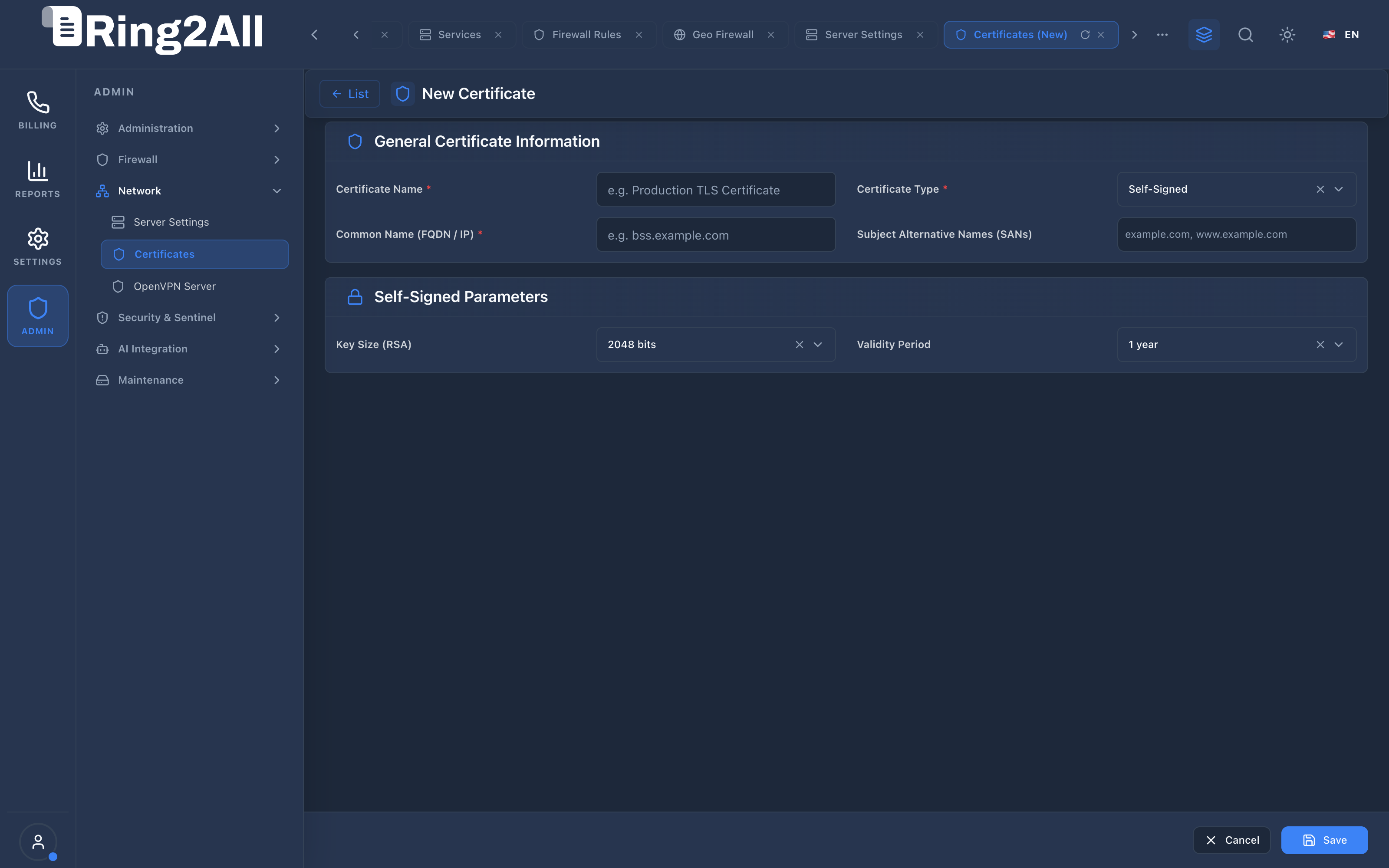Open the Key Size (RSA) dropdown
1389x868 pixels.
pyautogui.click(x=716, y=345)
